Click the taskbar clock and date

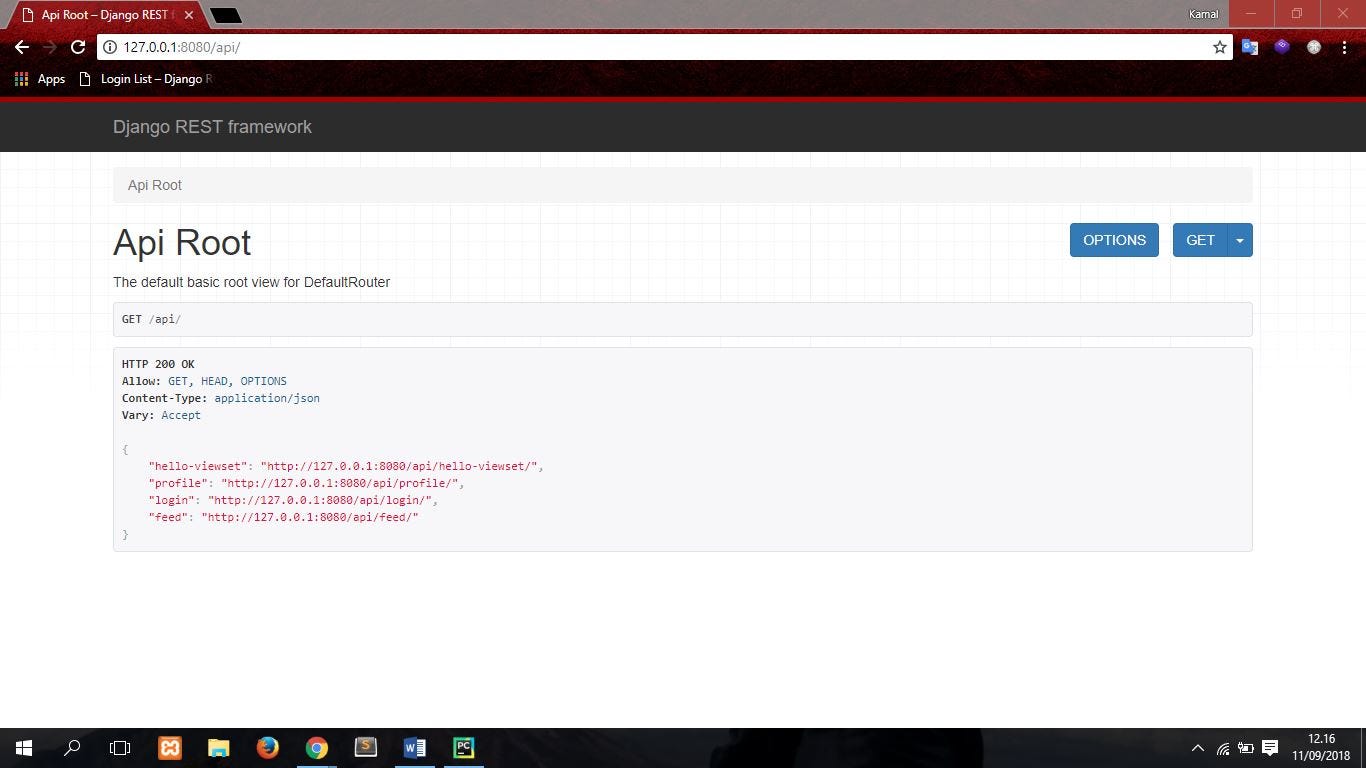coord(1321,748)
